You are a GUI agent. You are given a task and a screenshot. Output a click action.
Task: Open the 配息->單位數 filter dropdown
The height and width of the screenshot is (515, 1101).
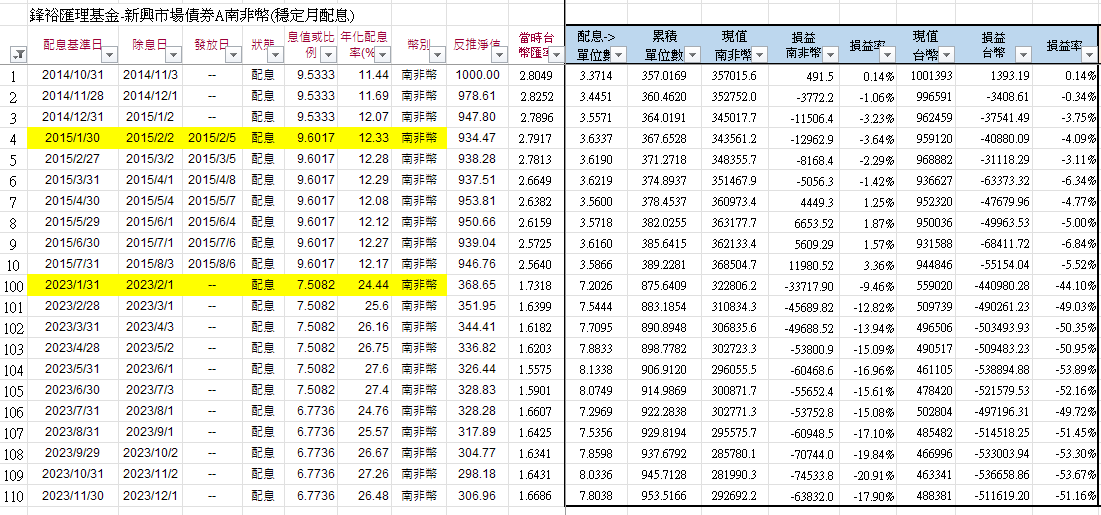pyautogui.click(x=620, y=54)
